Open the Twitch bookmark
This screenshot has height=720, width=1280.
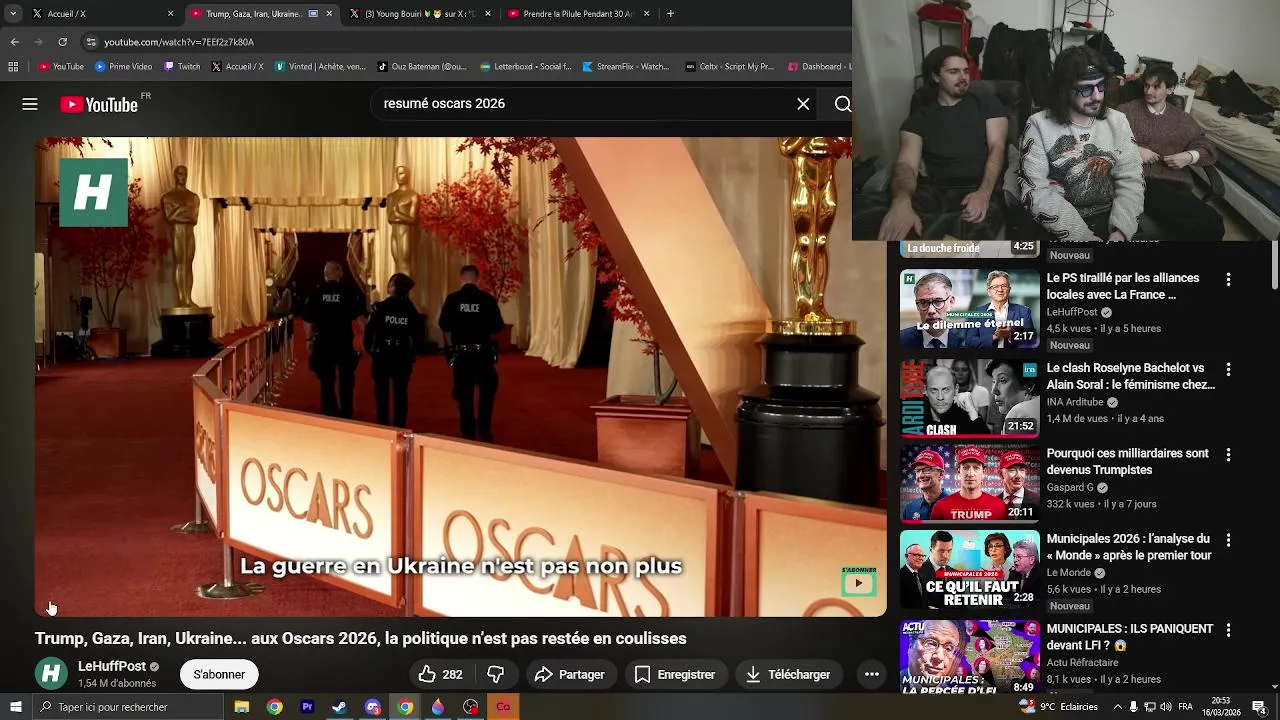[182, 67]
